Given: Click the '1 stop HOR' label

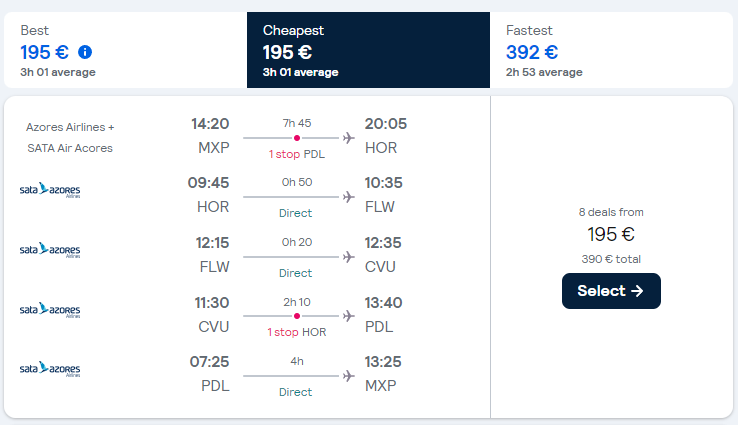Looking at the screenshot, I should (x=297, y=332).
